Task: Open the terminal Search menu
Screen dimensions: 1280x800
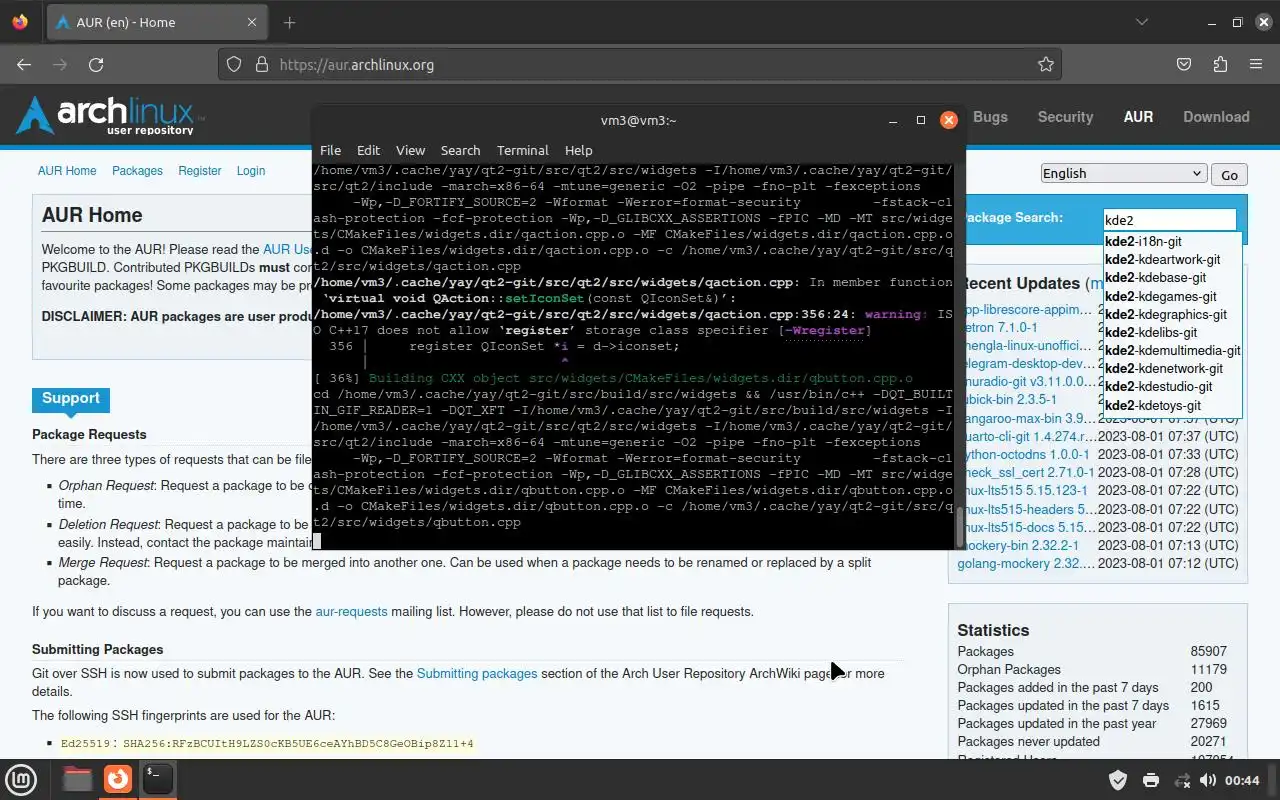Action: (x=460, y=150)
